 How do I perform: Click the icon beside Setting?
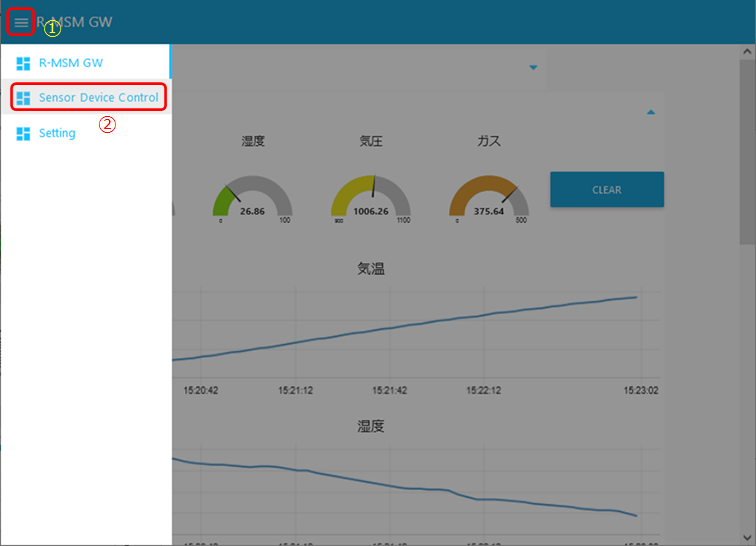click(23, 133)
